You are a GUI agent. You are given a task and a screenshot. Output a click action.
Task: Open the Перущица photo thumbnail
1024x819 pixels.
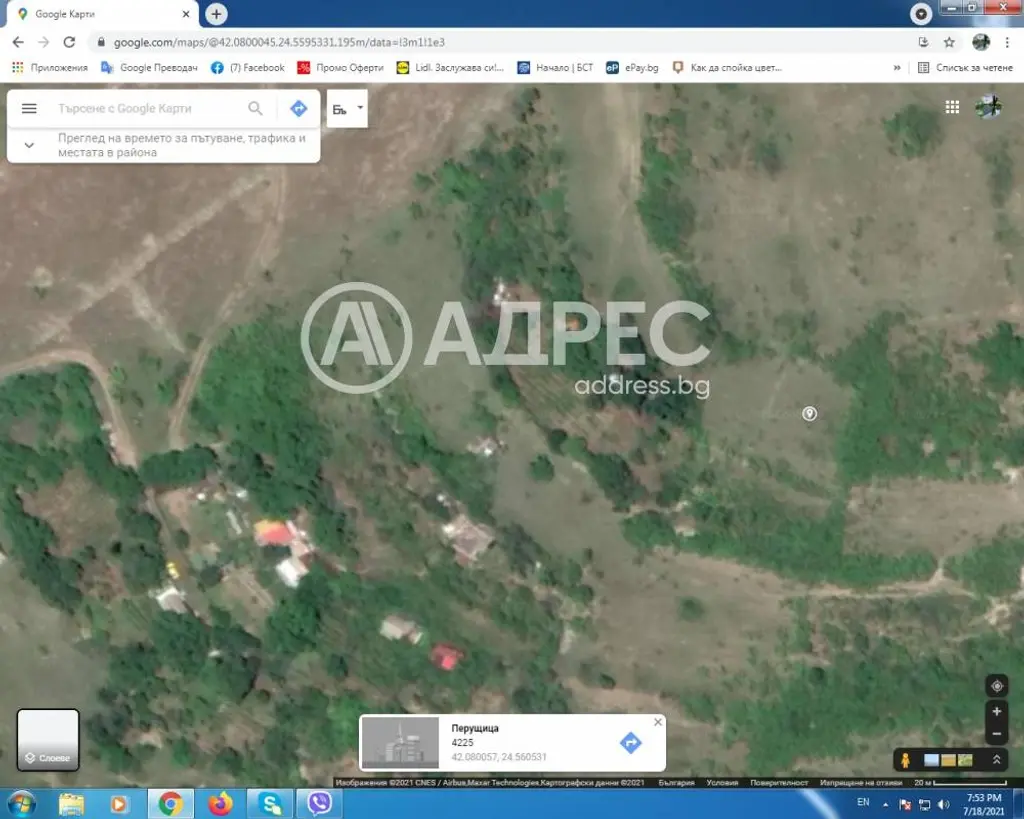(400, 743)
